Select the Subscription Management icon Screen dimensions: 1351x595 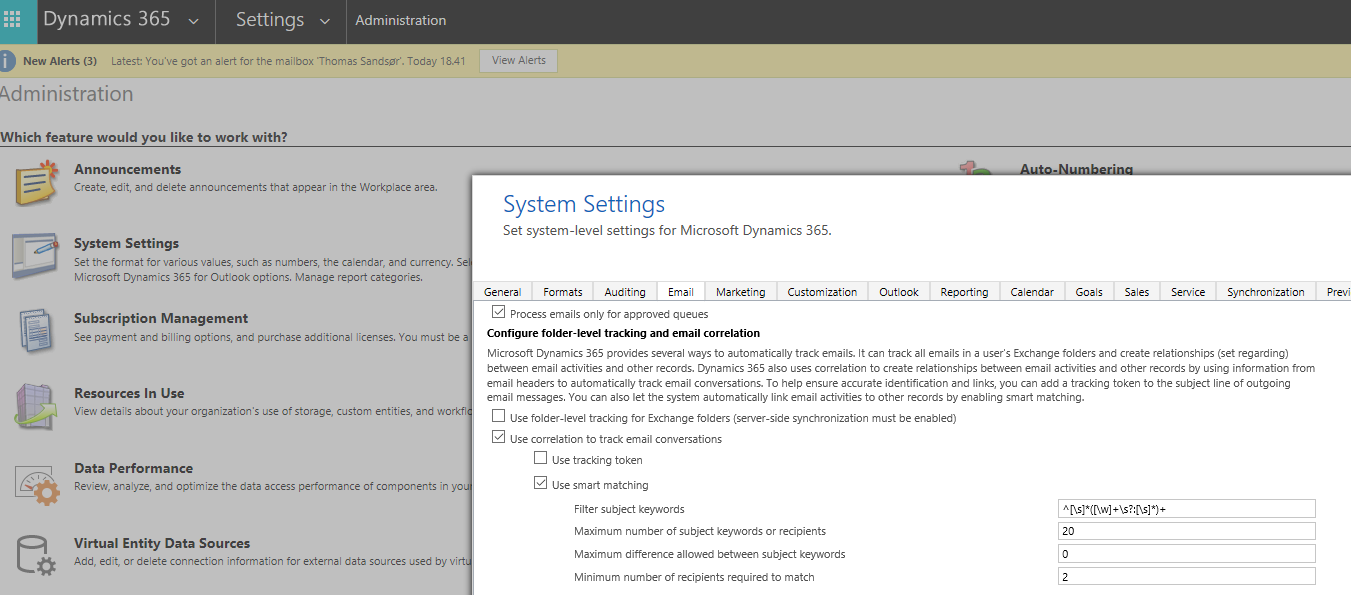point(36,332)
